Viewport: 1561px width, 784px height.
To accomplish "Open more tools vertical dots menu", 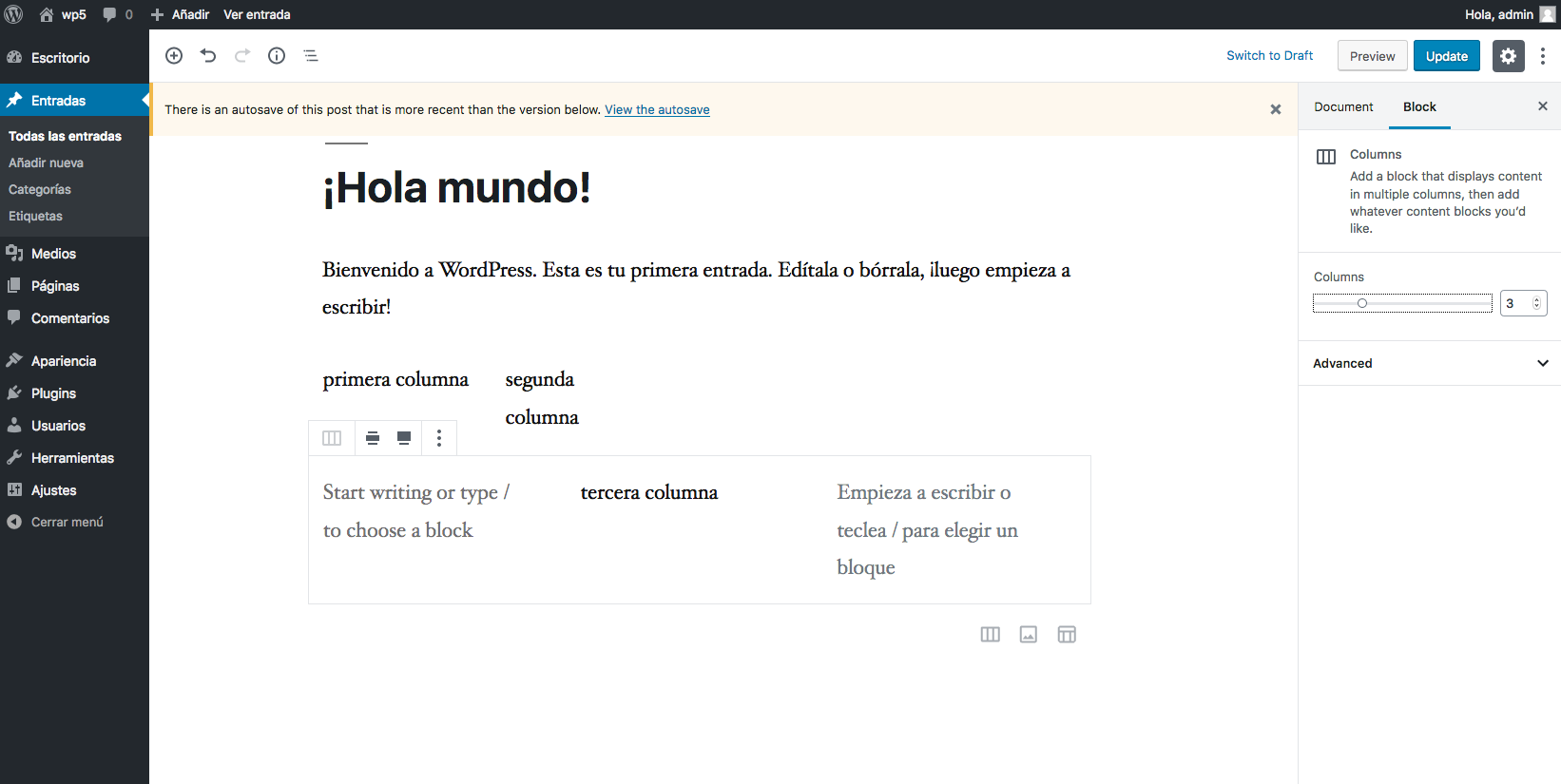I will click(1543, 56).
